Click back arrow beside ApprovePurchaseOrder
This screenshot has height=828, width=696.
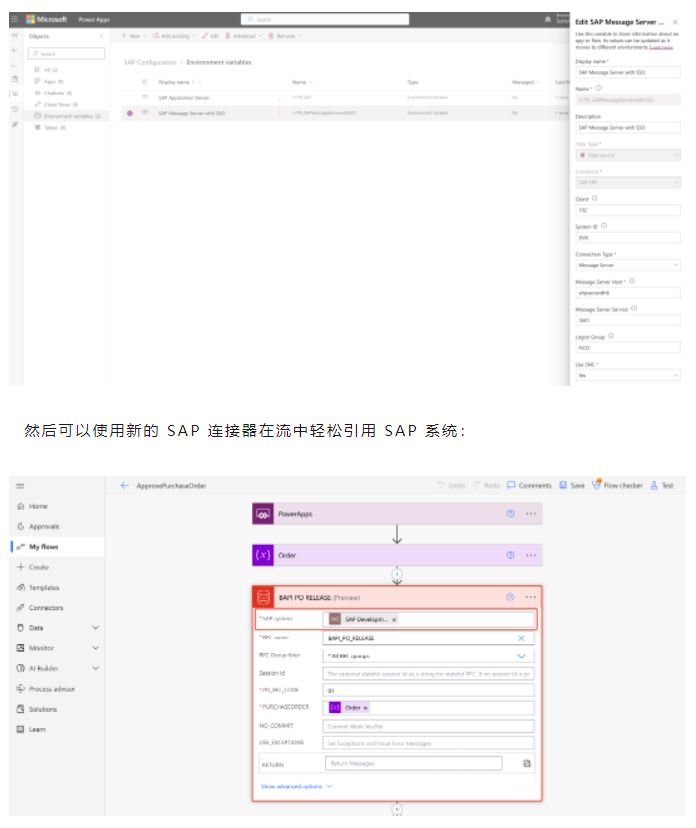124,485
